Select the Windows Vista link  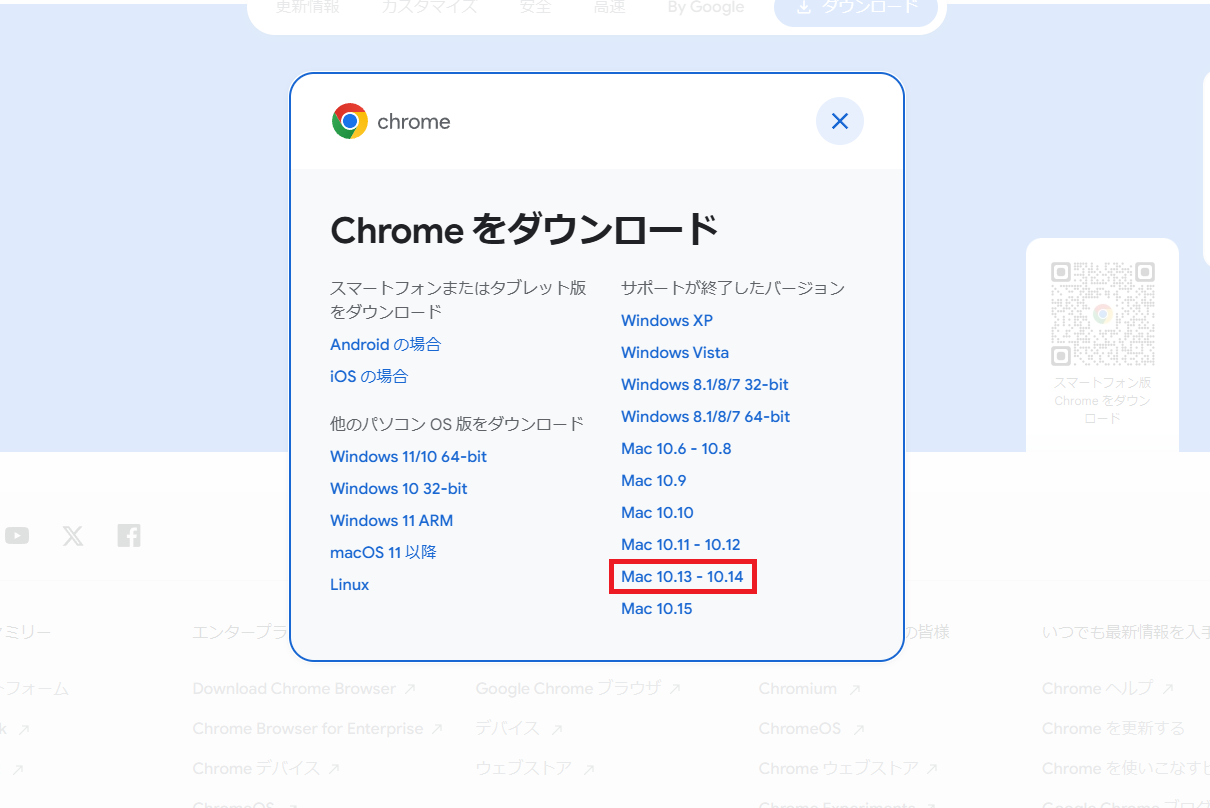(675, 352)
